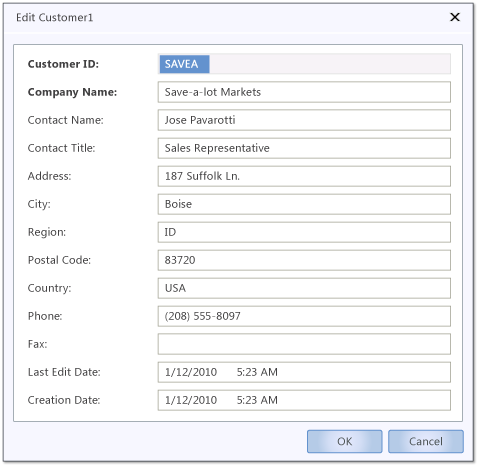
Task: Click the Contact Title label
Action: [61, 148]
